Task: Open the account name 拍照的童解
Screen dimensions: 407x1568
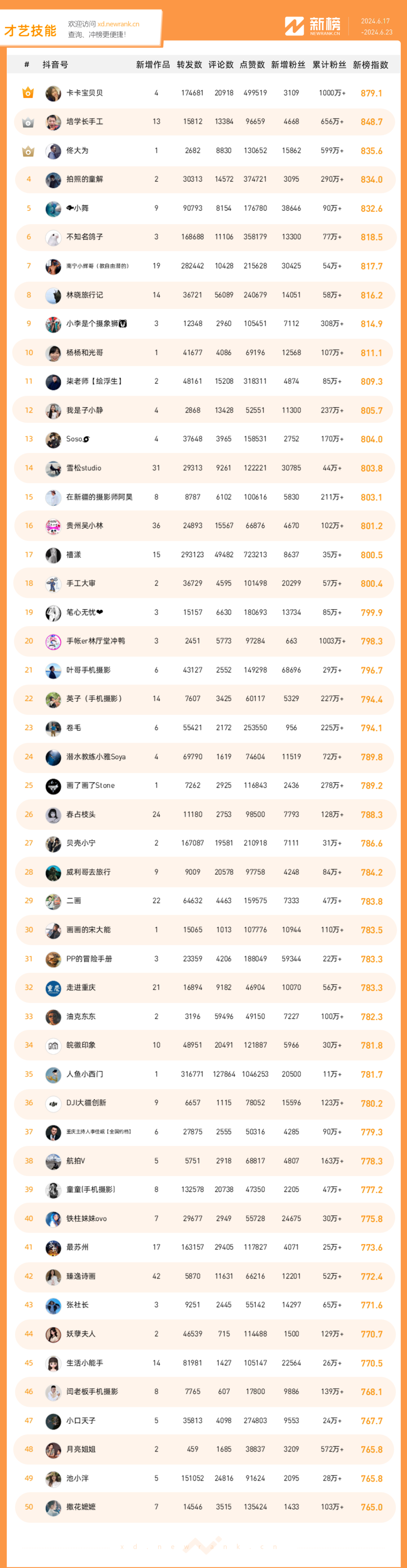Action: coord(84,180)
